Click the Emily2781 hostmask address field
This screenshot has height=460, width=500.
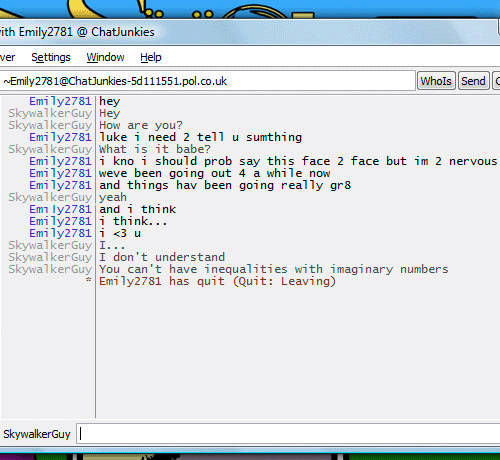coord(207,81)
